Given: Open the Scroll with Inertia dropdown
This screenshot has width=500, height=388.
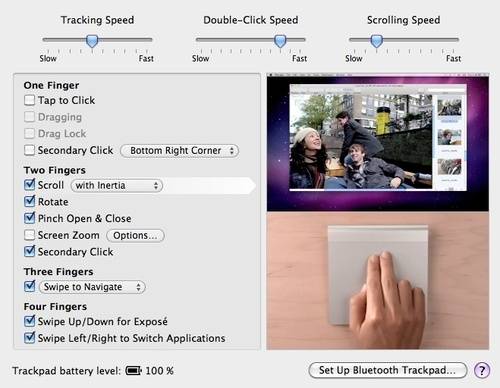Looking at the screenshot, I should coord(117,185).
